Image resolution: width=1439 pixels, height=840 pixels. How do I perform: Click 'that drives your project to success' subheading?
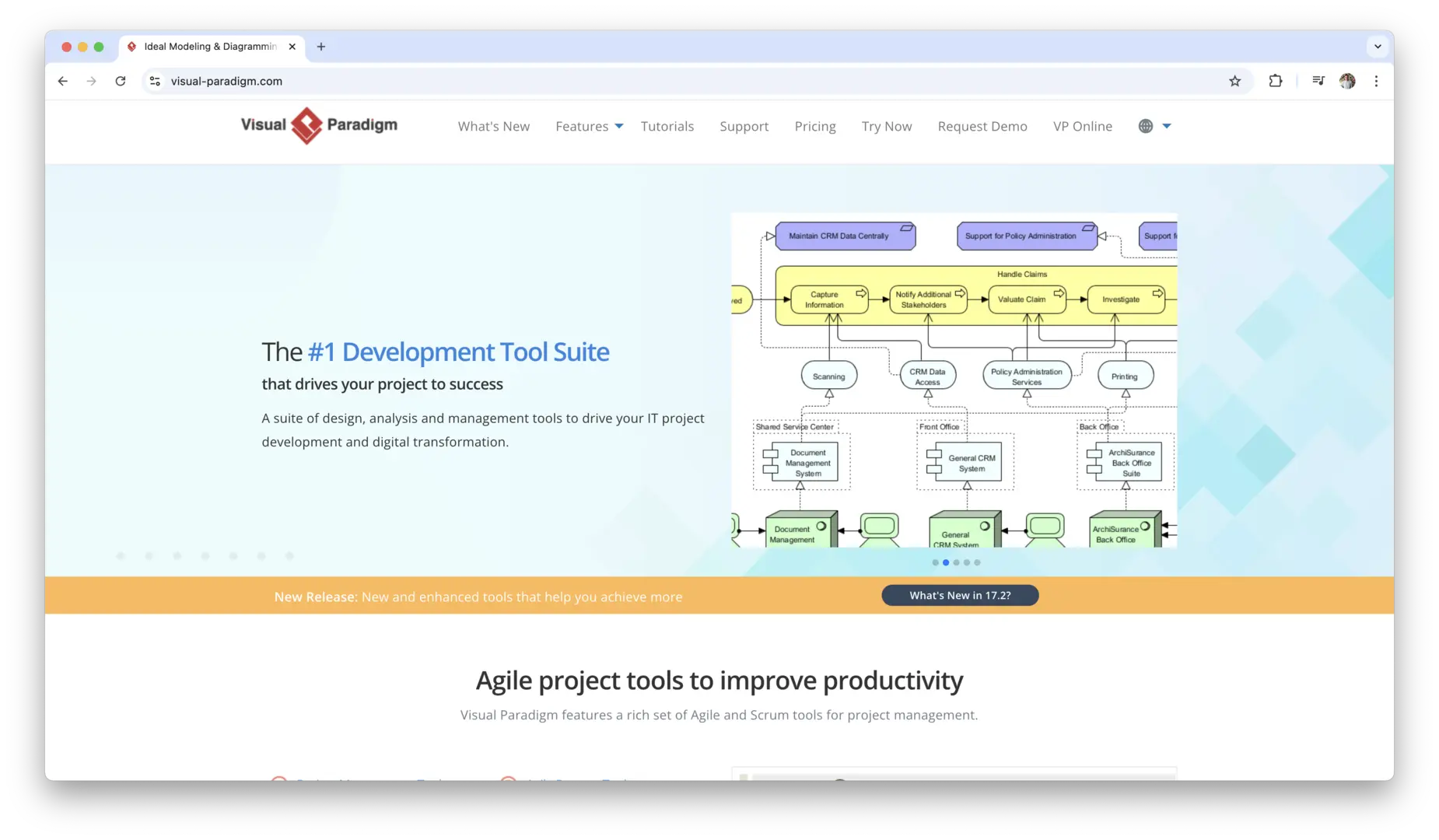point(382,384)
